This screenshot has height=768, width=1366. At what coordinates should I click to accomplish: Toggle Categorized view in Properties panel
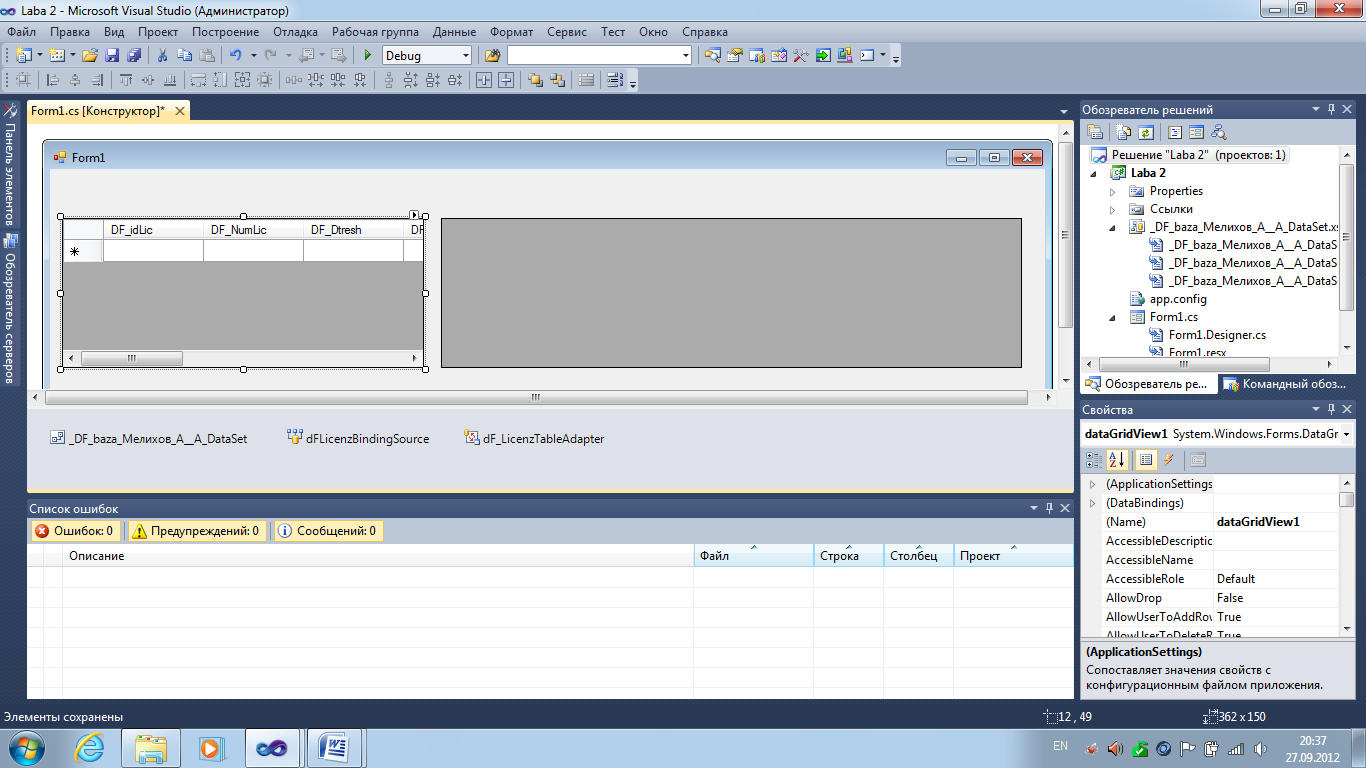(x=1095, y=460)
